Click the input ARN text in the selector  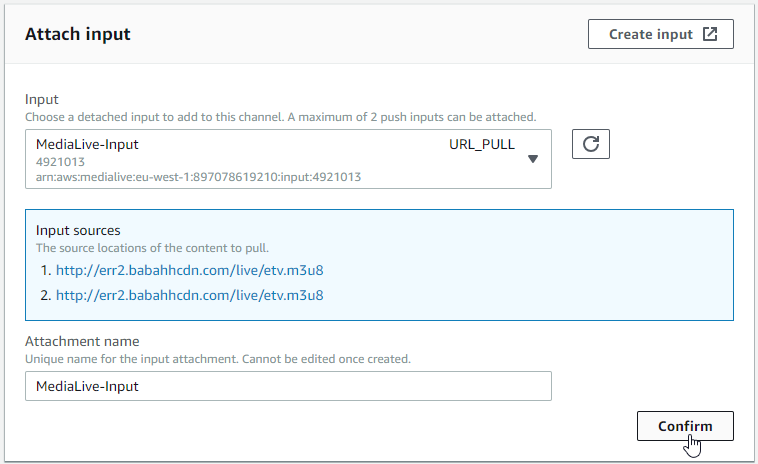pyautogui.click(x=198, y=177)
